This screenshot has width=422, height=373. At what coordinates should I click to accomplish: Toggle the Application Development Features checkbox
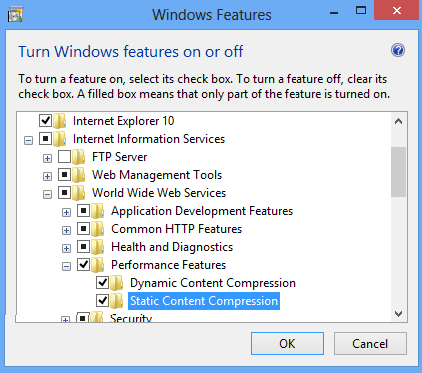pos(83,210)
